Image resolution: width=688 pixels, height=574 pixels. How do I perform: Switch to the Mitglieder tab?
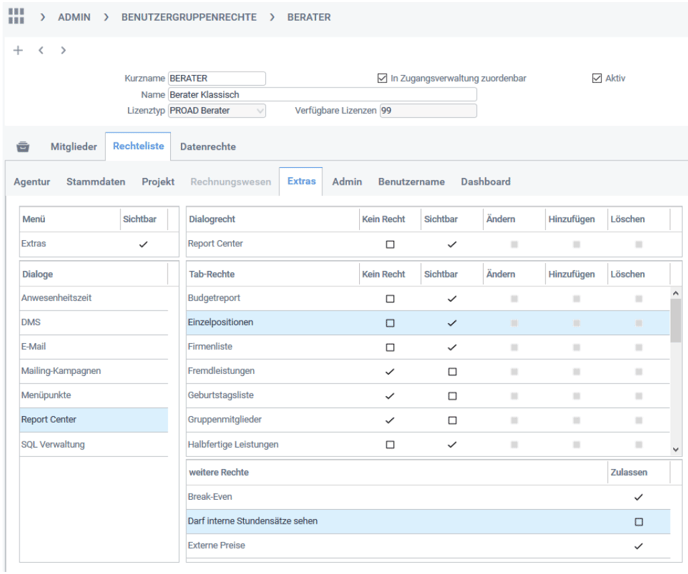[74, 147]
